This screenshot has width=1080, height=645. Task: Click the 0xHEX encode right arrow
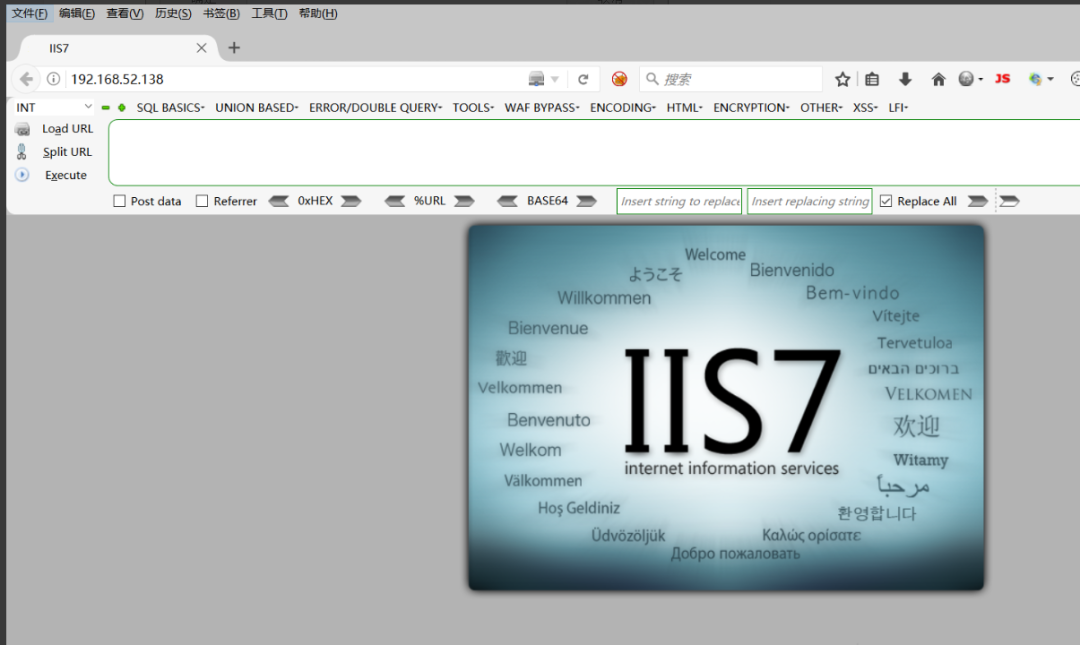pyautogui.click(x=350, y=201)
